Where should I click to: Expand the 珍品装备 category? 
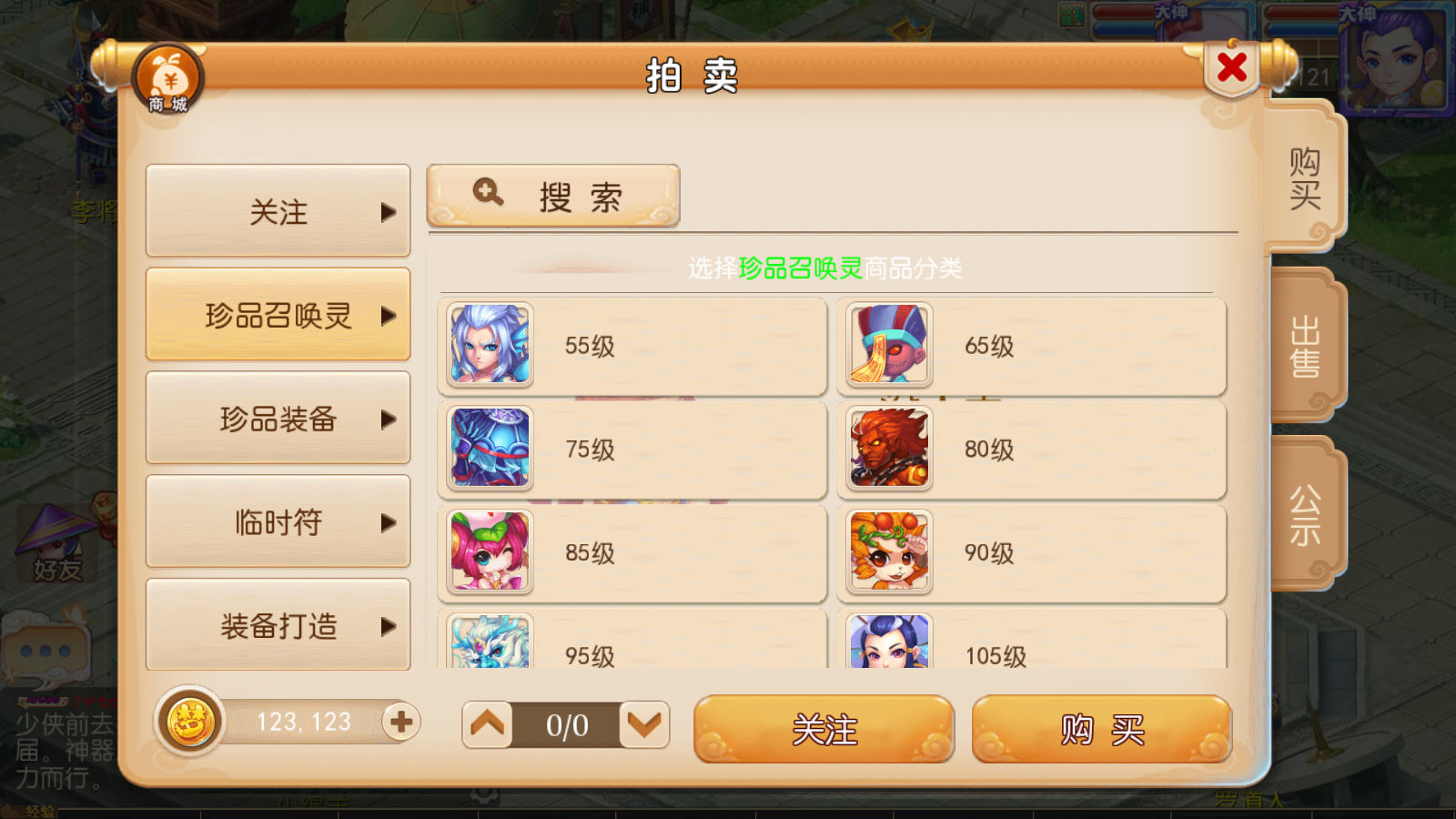pyautogui.click(x=278, y=419)
